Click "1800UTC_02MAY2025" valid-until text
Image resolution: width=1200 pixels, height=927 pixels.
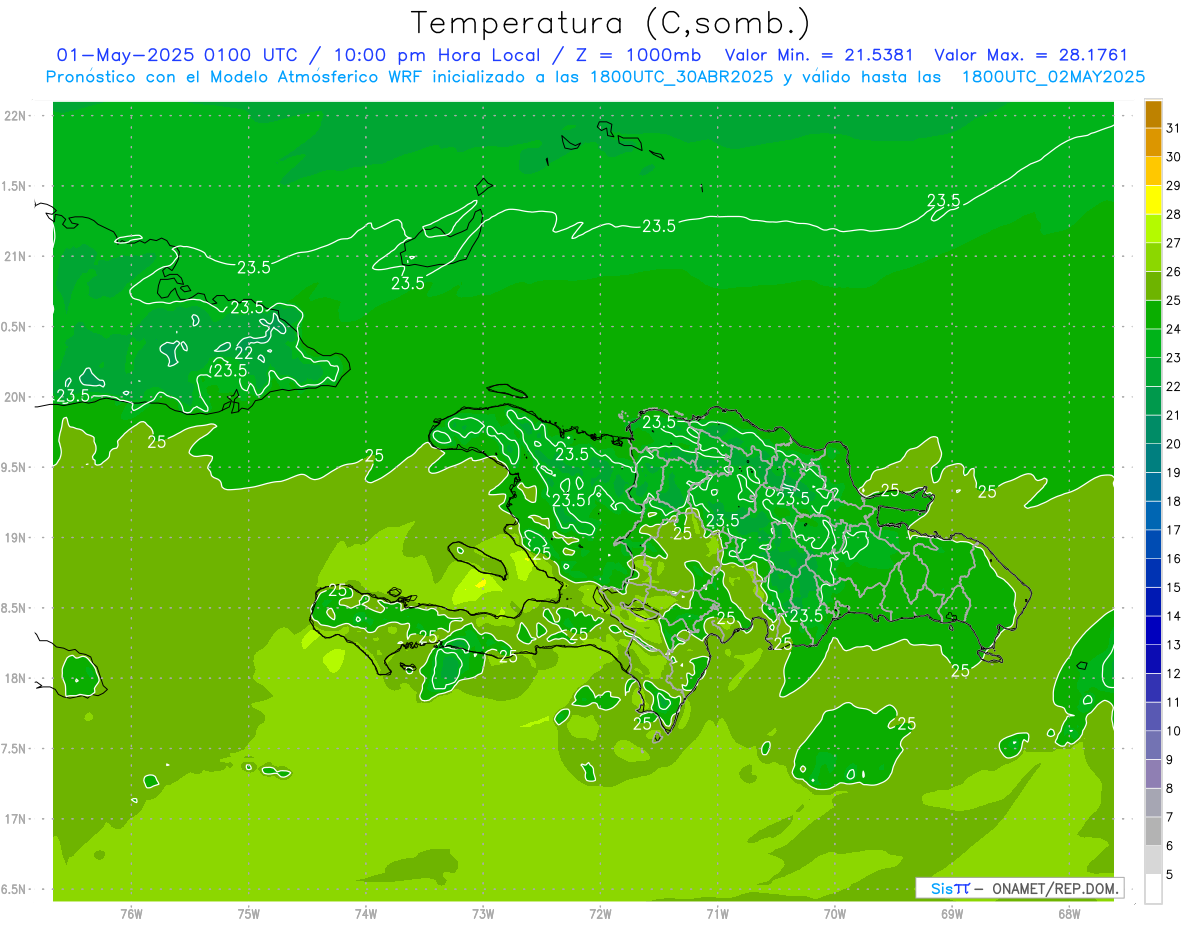pos(1053,77)
